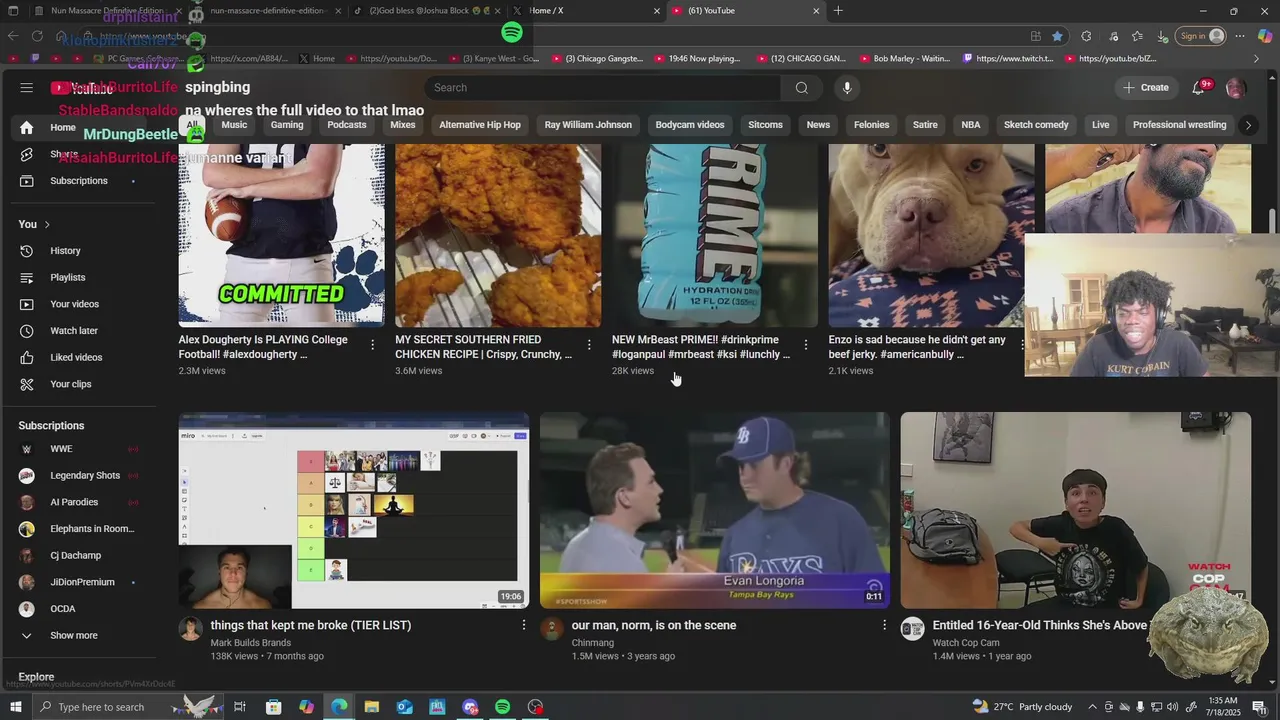
Task: Select the News category chip
Action: click(818, 125)
